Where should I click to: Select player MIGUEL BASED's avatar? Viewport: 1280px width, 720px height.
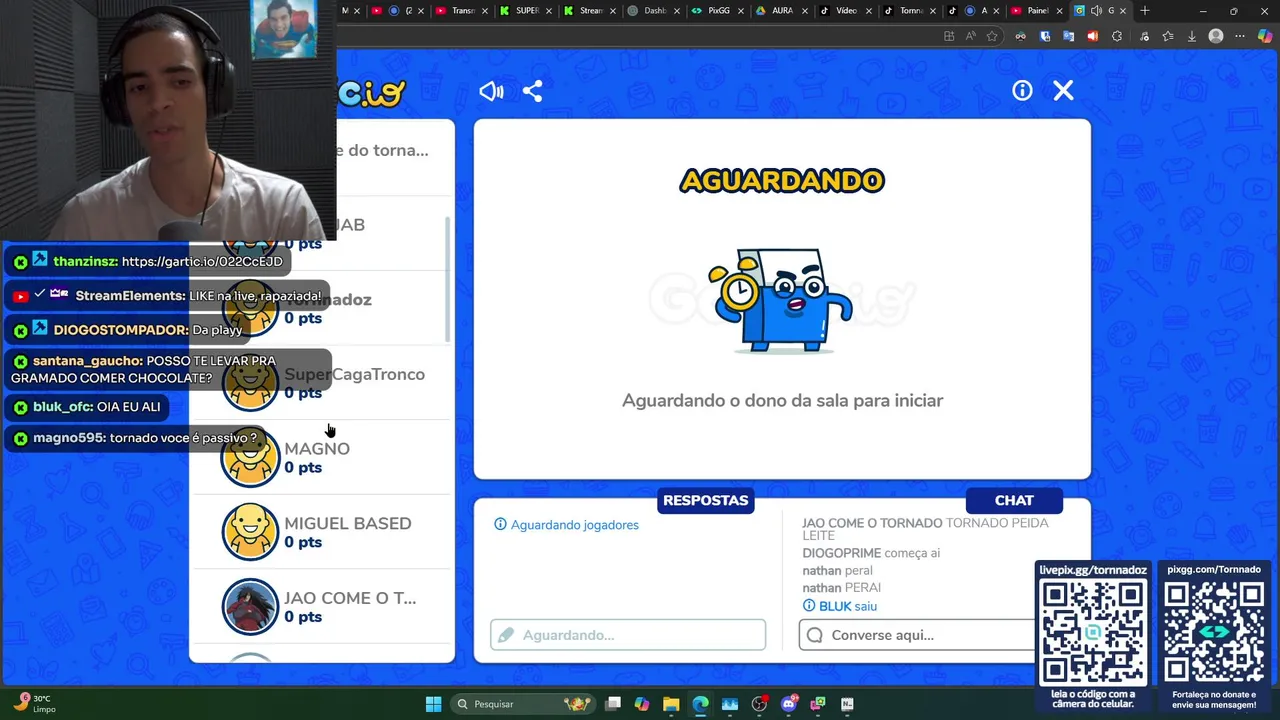click(250, 532)
